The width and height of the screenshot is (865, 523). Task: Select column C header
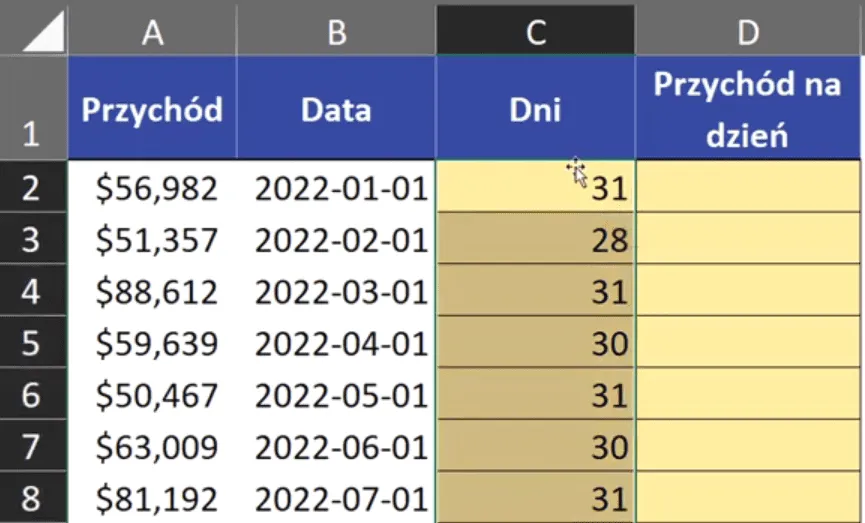click(535, 31)
